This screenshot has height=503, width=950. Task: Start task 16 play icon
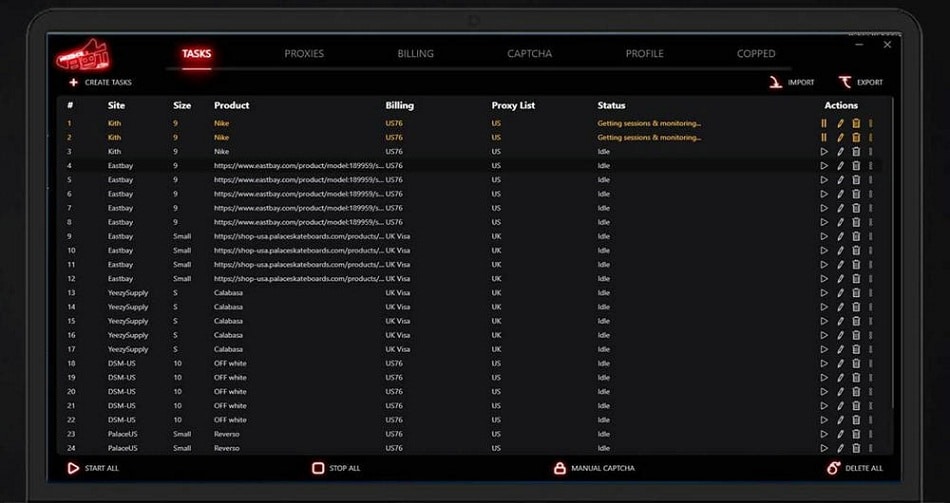pyautogui.click(x=823, y=335)
